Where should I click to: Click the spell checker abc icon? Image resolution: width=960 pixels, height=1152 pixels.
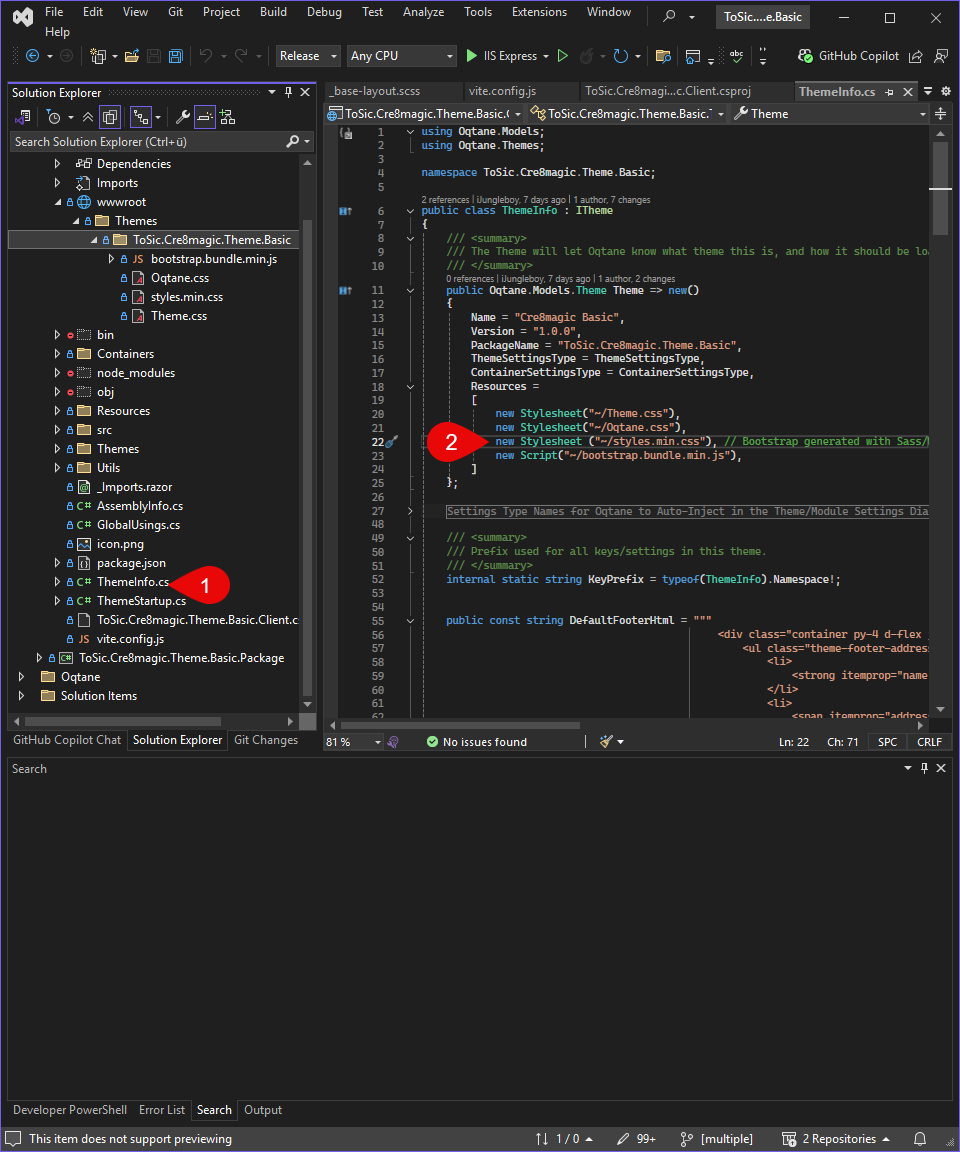pyautogui.click(x=736, y=56)
